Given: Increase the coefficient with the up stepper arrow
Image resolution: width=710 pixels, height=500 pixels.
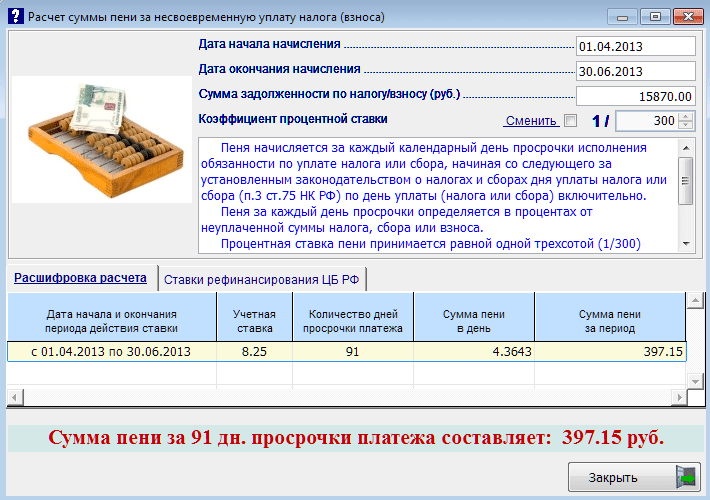Looking at the screenshot, I should (686, 116).
